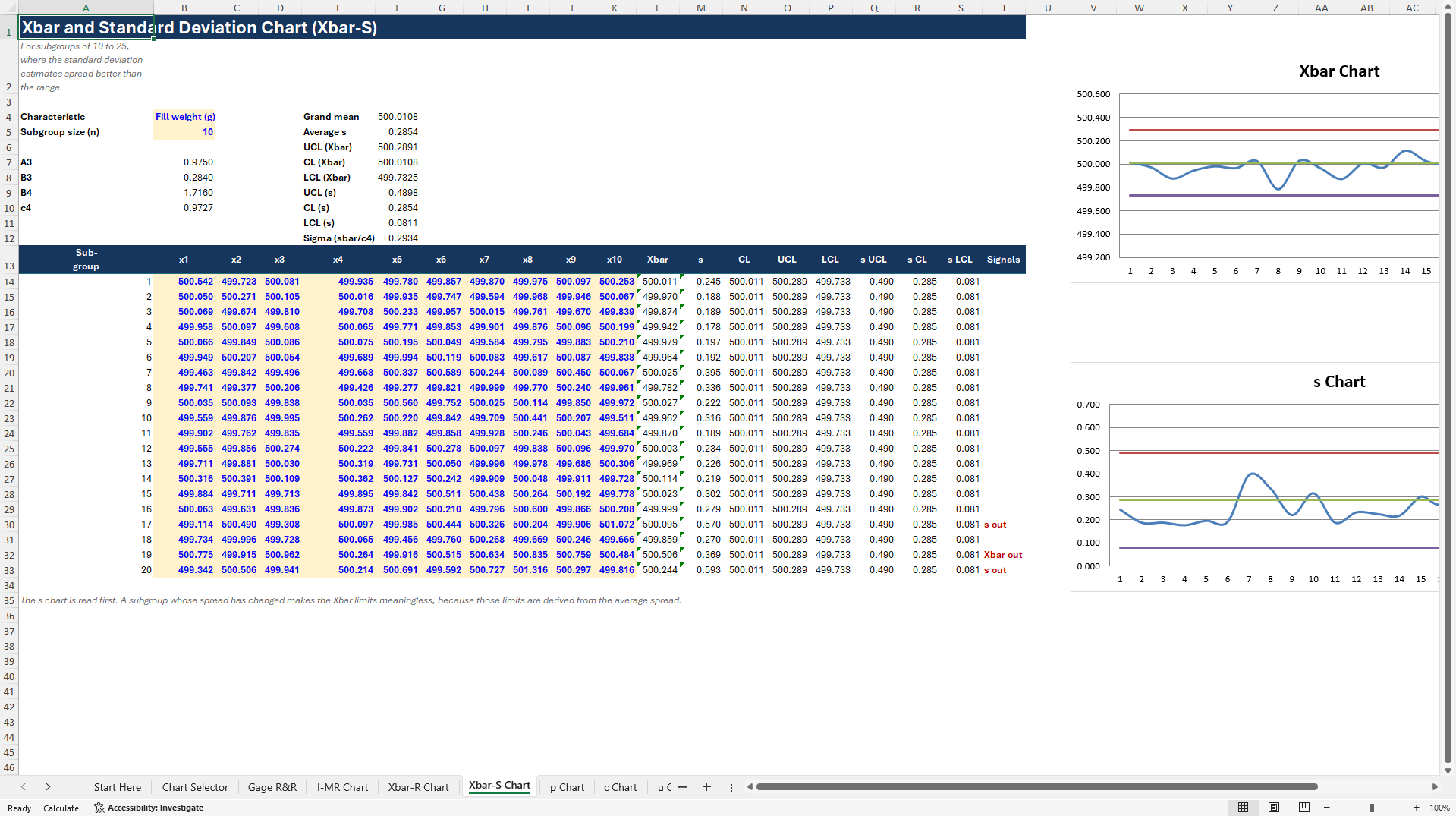Click the tab bar splitter dots
Viewport: 1456px width, 816px height.
731,787
